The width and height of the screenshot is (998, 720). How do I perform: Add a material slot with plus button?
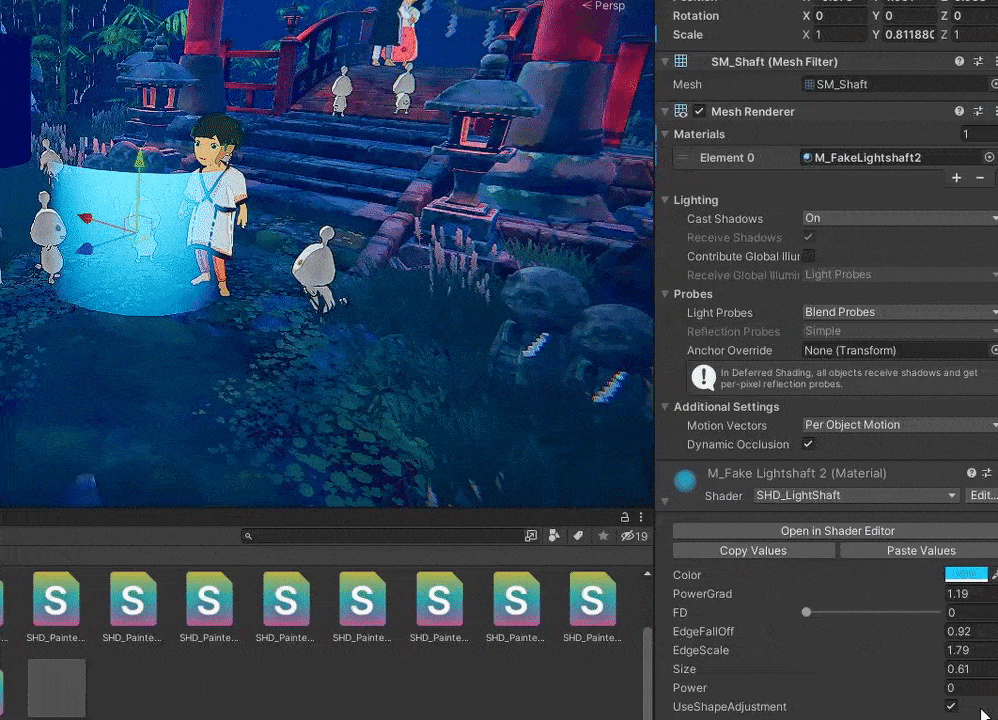pos(956,178)
